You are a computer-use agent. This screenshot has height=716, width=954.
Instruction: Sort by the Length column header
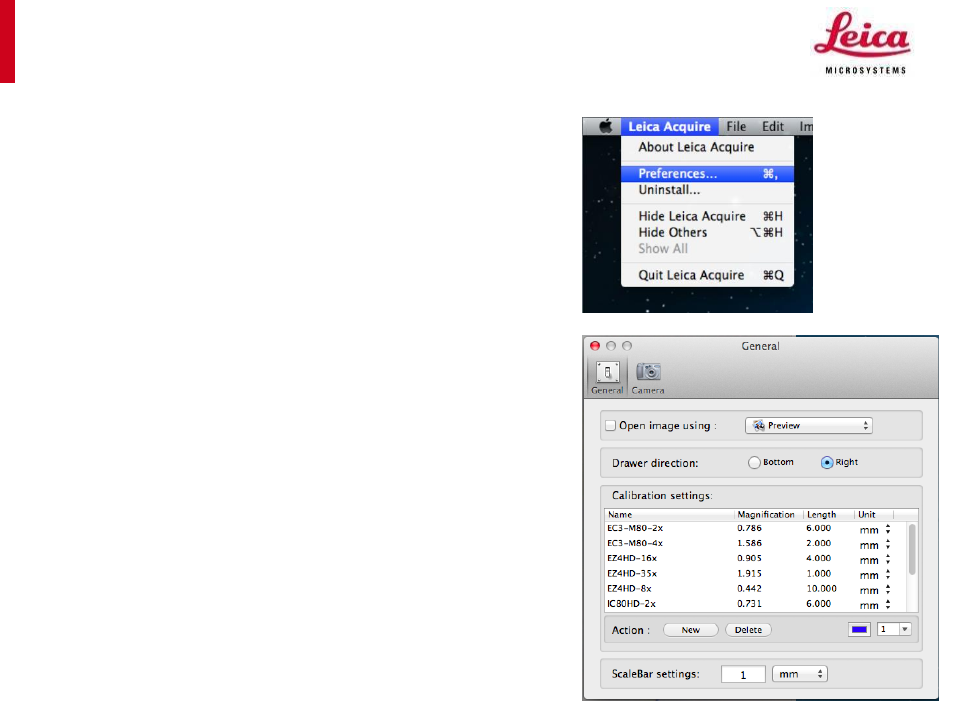click(x=828, y=515)
